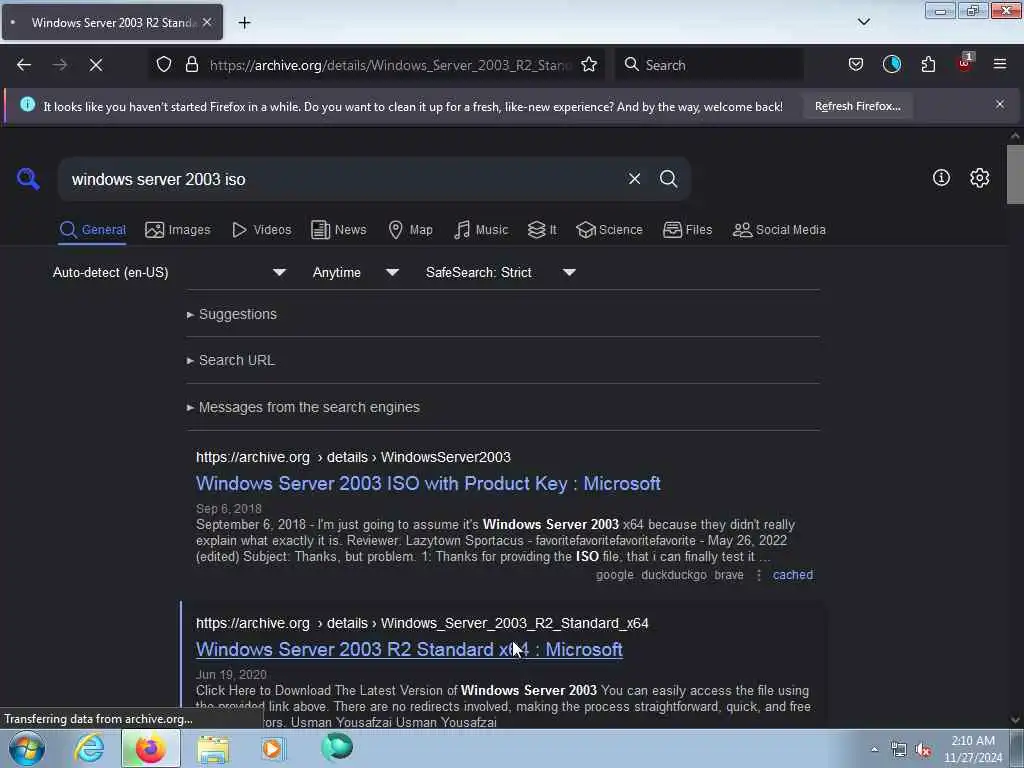The height and width of the screenshot is (768, 1024).
Task: Open Firefox application menu hamburger
Action: point(1000,65)
